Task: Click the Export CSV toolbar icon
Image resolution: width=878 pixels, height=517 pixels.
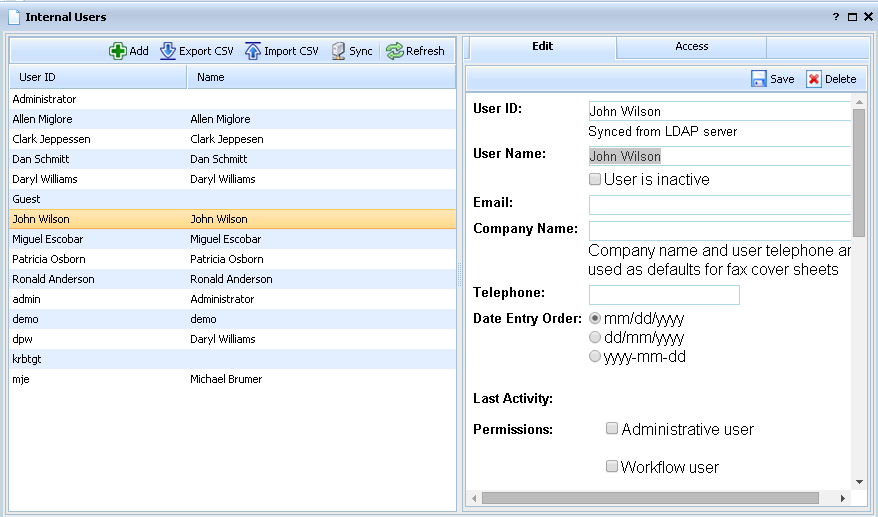Action: coord(168,51)
